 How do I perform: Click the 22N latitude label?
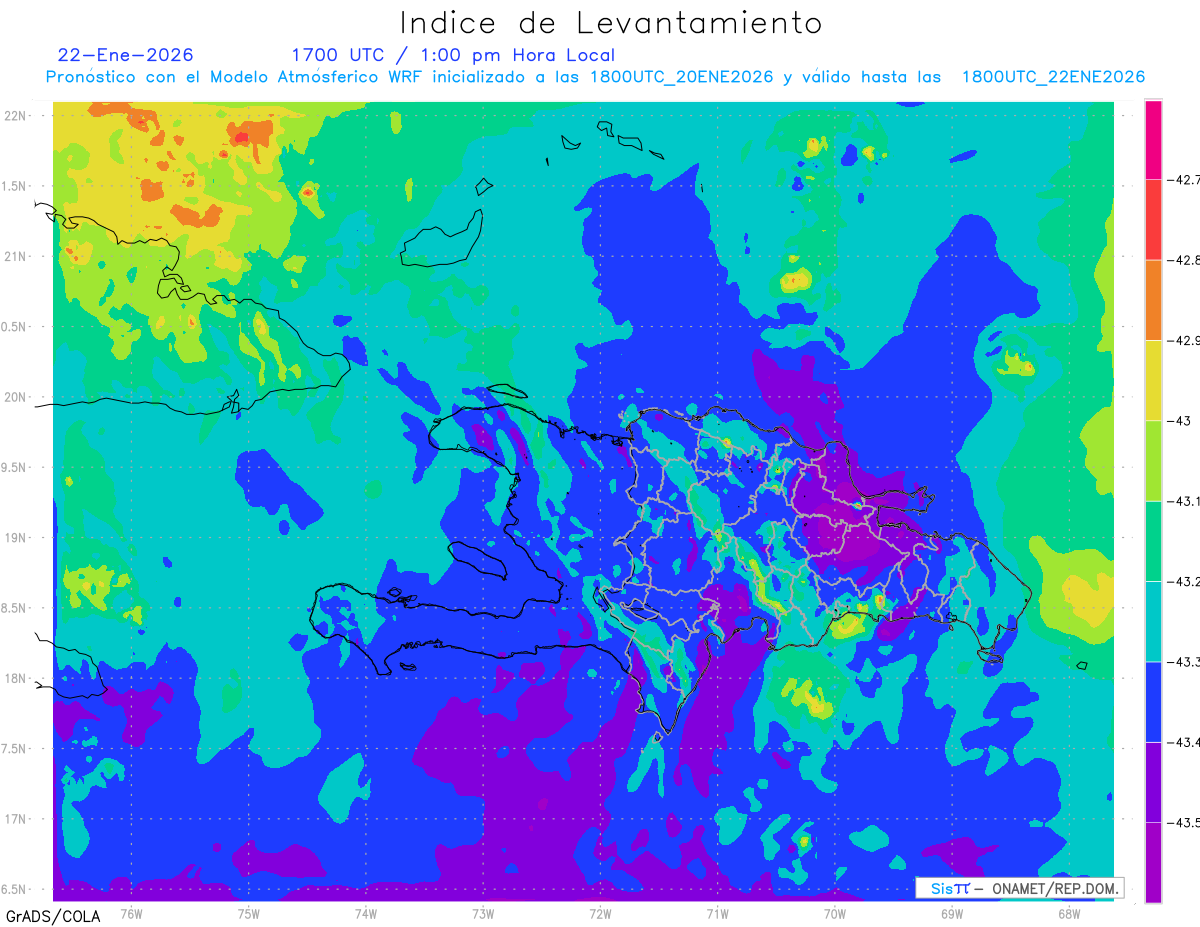pos(15,115)
